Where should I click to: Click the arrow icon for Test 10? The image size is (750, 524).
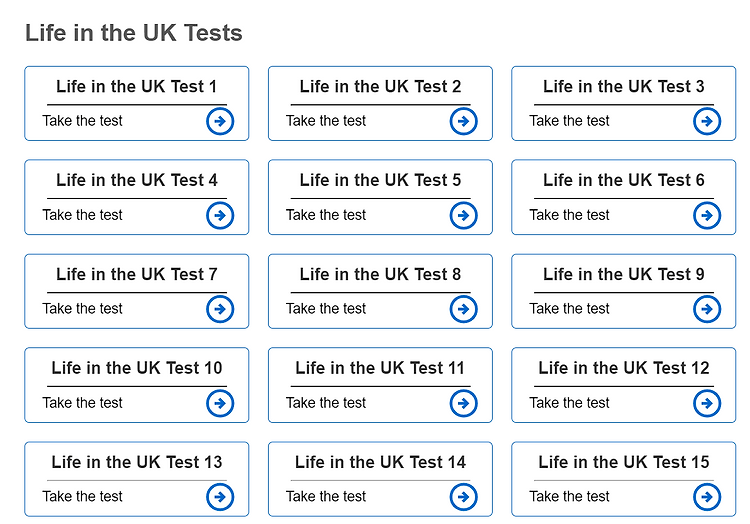pos(220,403)
